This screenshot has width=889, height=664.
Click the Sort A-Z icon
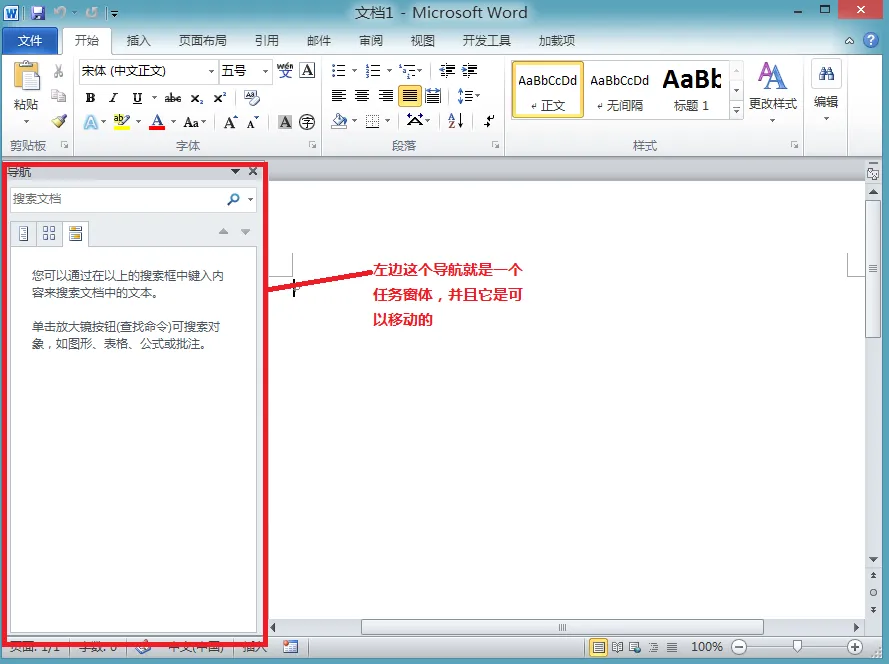[x=455, y=121]
